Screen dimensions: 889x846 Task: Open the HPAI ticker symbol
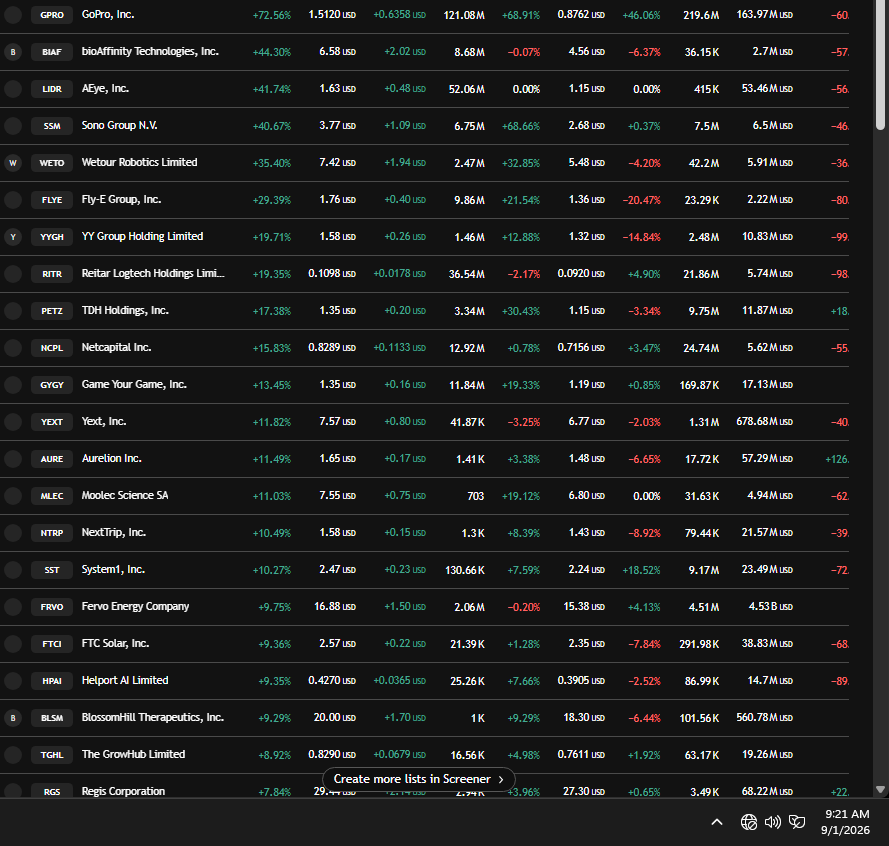[52, 681]
